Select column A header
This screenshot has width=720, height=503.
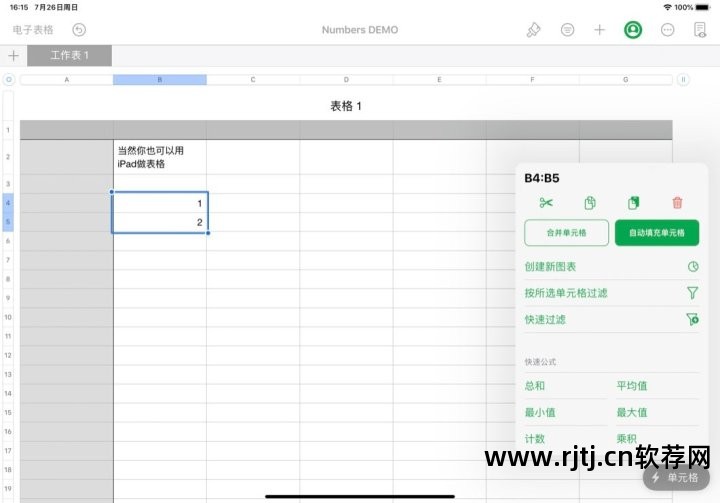tap(67, 79)
